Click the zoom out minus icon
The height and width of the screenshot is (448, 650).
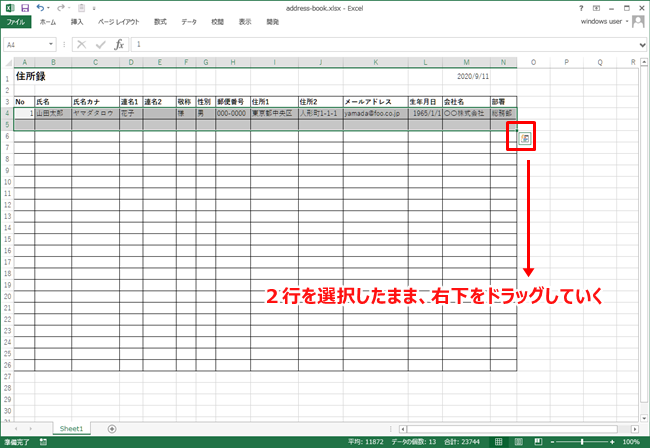click(x=552, y=442)
